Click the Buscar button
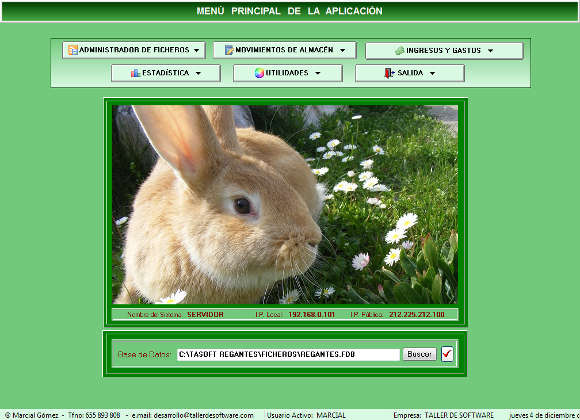 pos(419,354)
